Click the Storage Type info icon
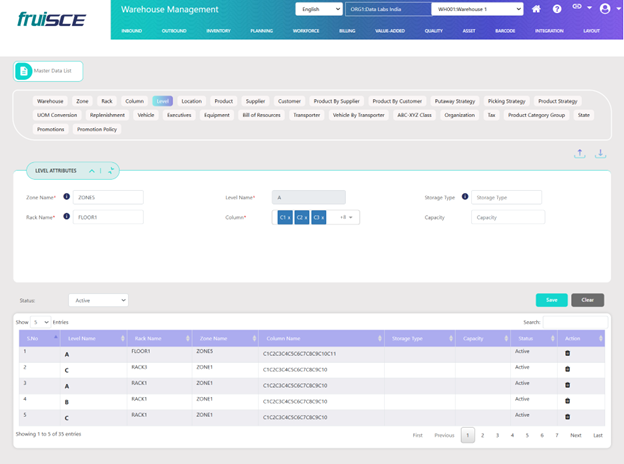This screenshot has width=624, height=464. click(465, 197)
